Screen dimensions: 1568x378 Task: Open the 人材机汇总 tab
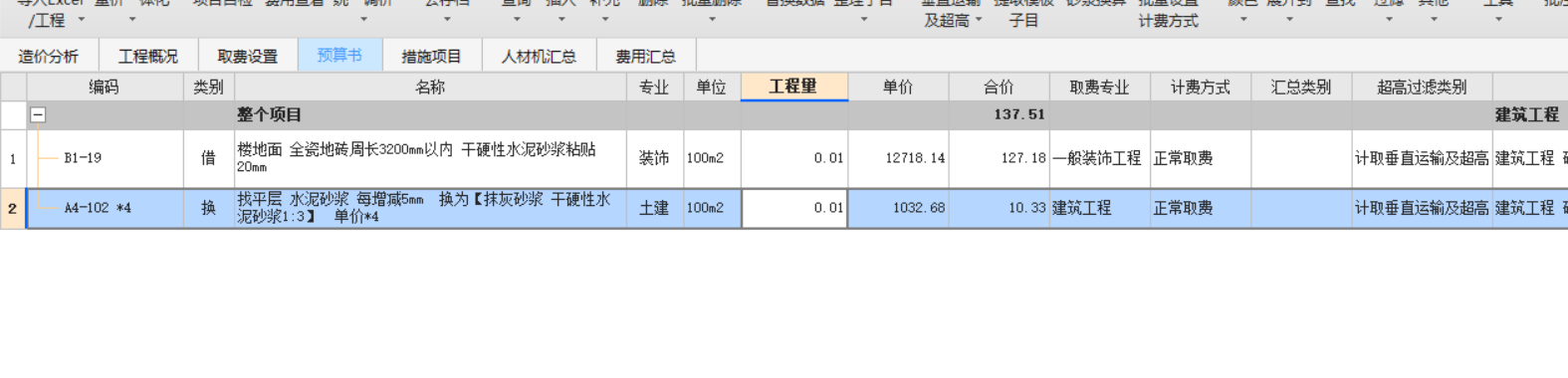click(539, 57)
